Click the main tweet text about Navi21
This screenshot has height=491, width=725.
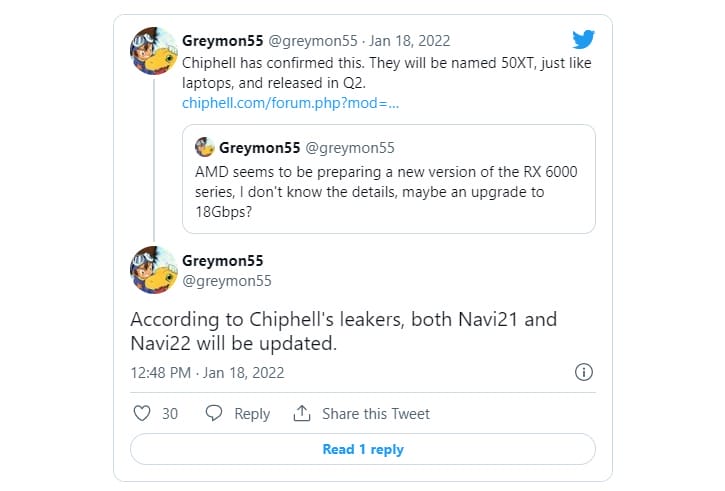point(344,332)
